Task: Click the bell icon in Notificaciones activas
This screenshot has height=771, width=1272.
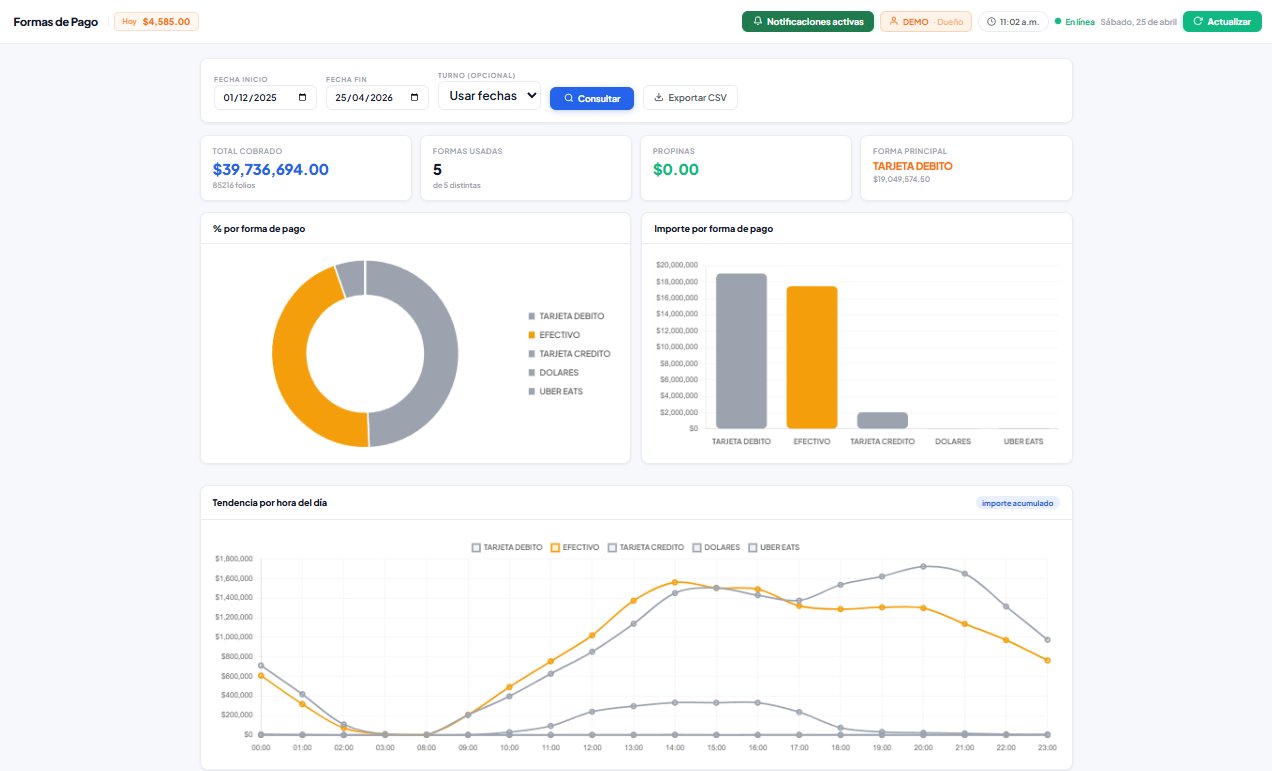Action: [757, 21]
